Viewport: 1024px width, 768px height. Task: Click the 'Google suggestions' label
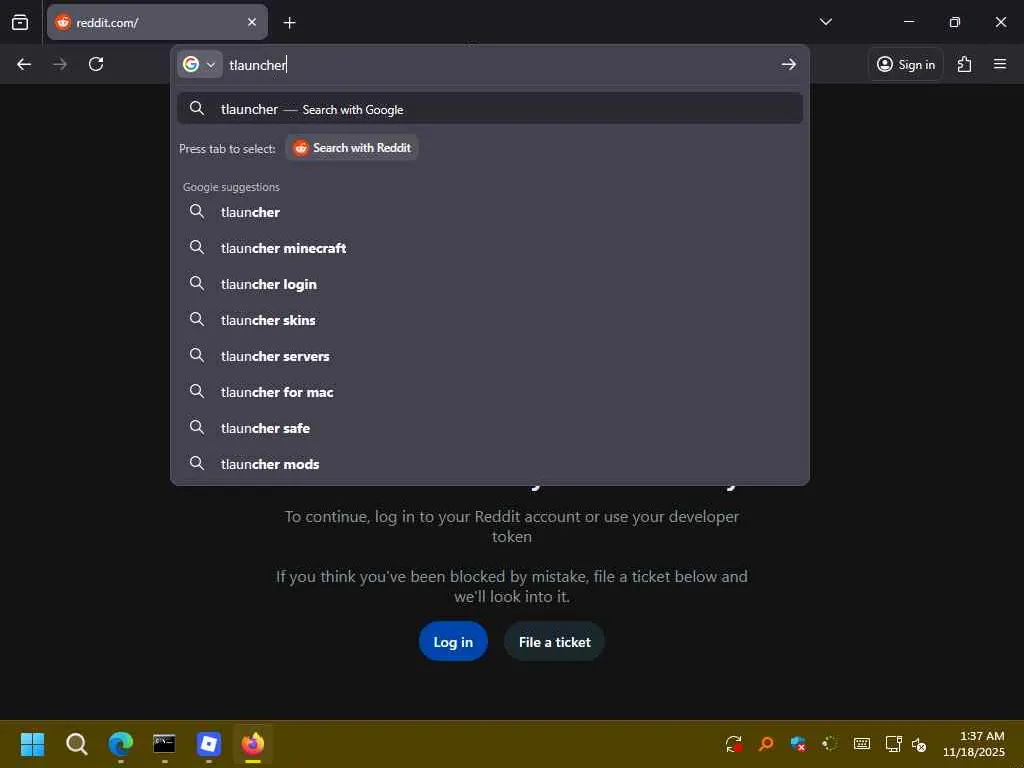pos(231,187)
